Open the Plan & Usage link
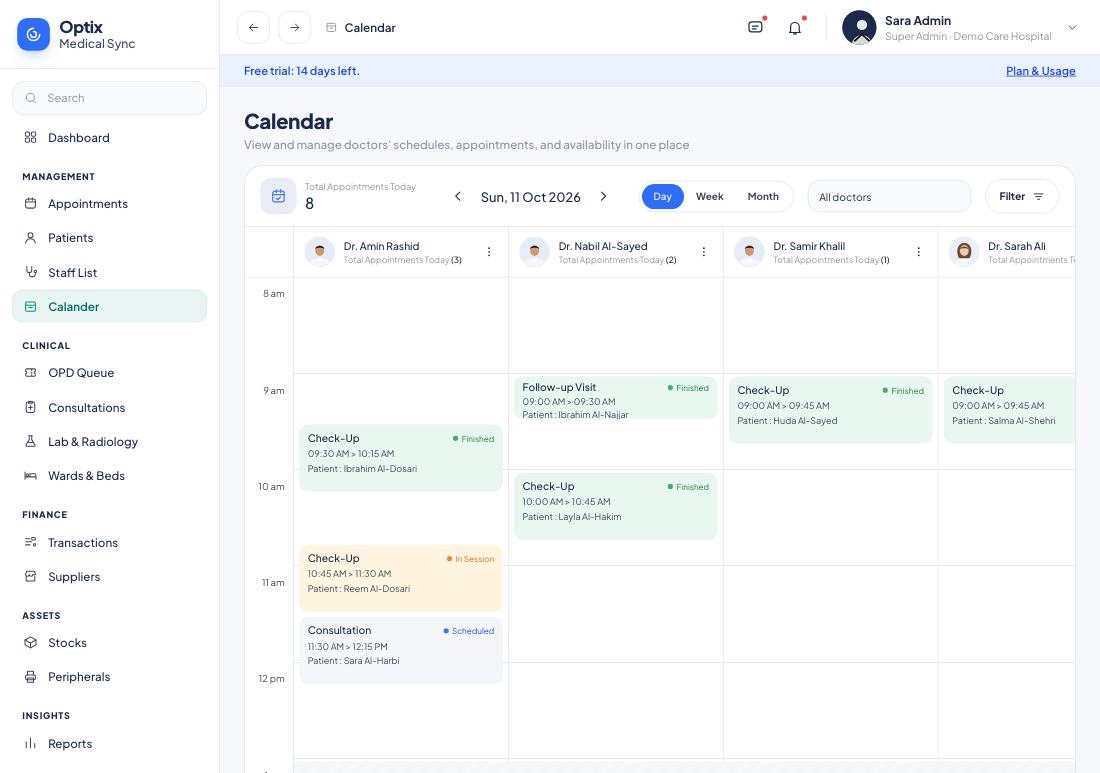This screenshot has width=1100, height=773. pos(1040,71)
